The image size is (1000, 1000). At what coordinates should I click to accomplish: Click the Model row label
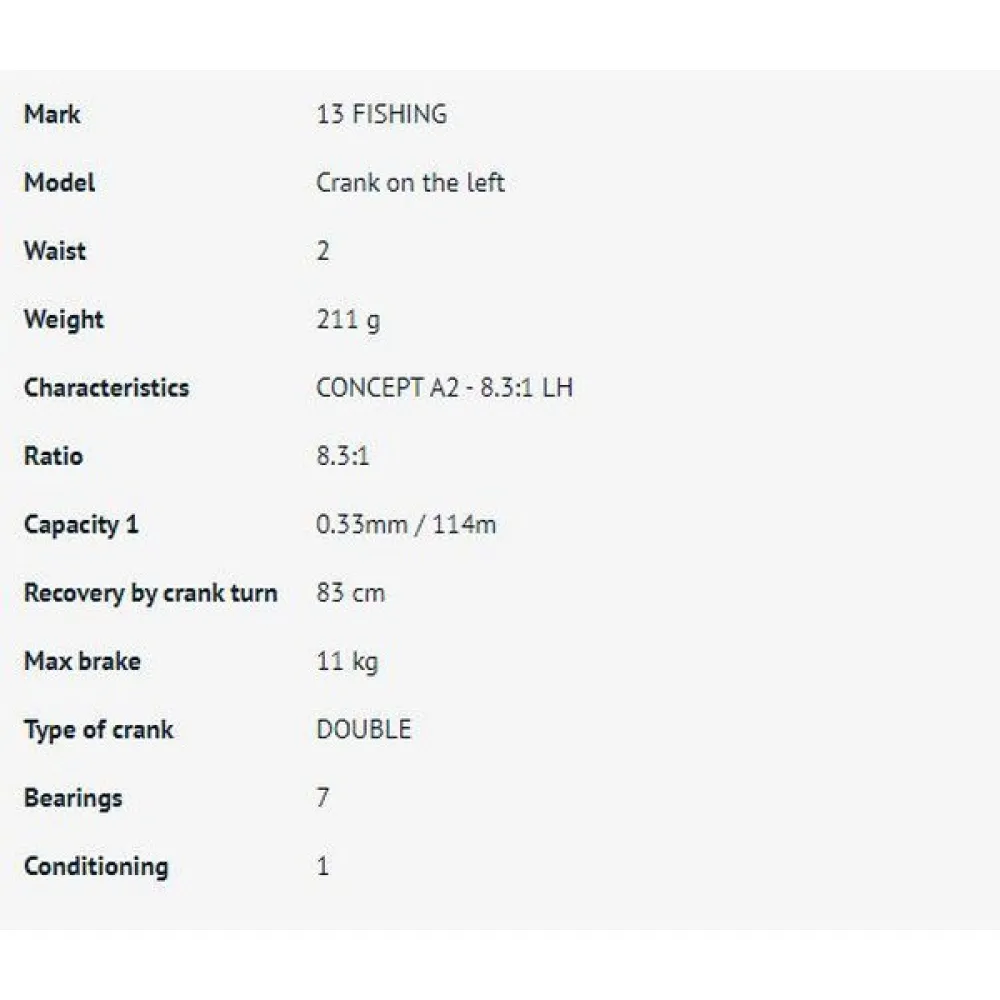coord(60,183)
